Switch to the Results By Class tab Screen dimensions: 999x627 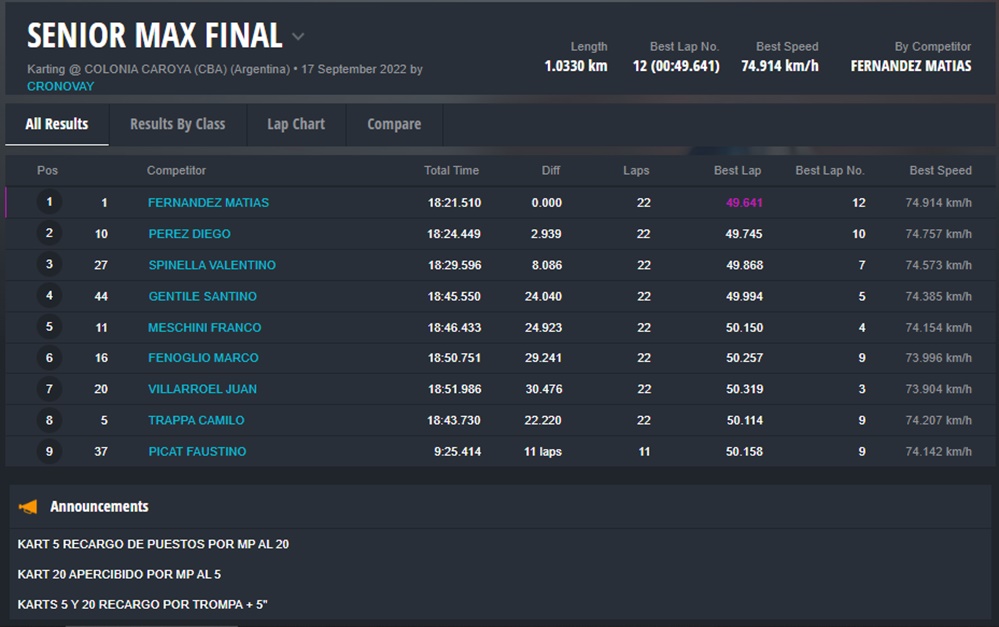click(x=177, y=124)
